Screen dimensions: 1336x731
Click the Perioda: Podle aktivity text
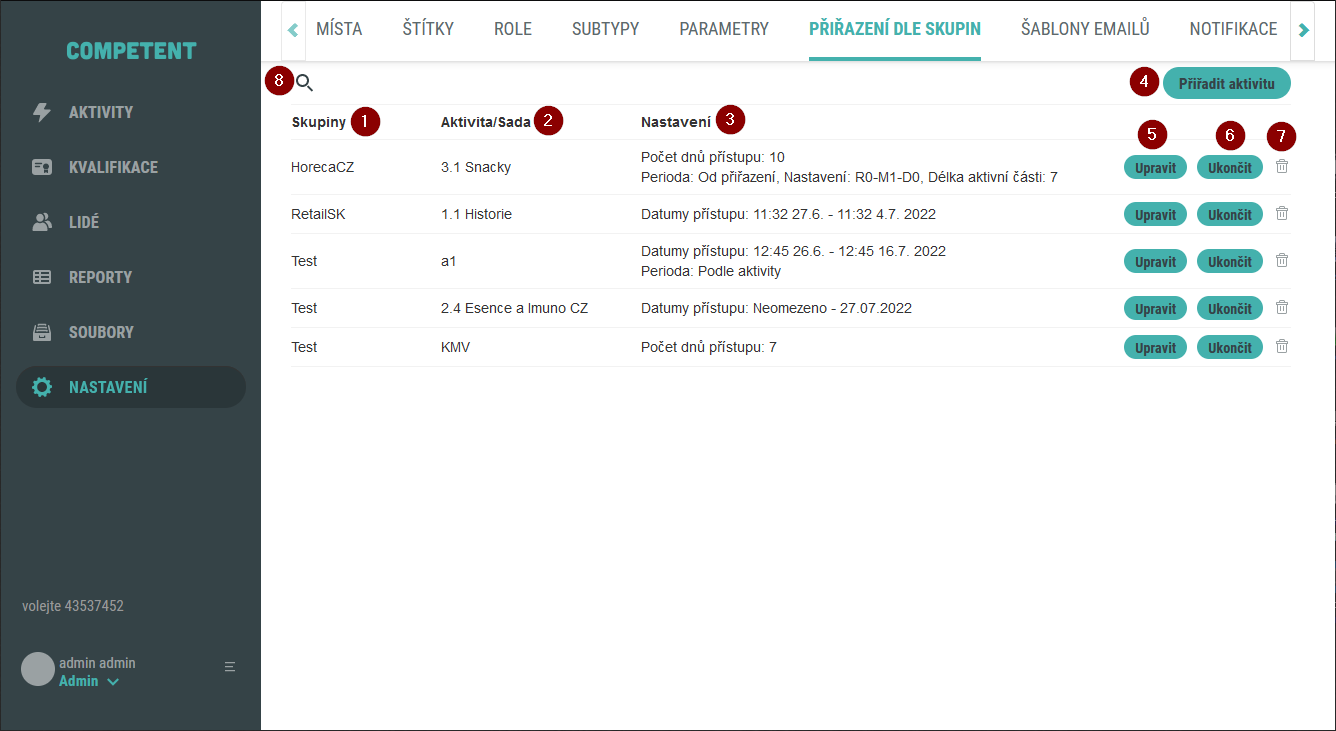pyautogui.click(x=711, y=271)
